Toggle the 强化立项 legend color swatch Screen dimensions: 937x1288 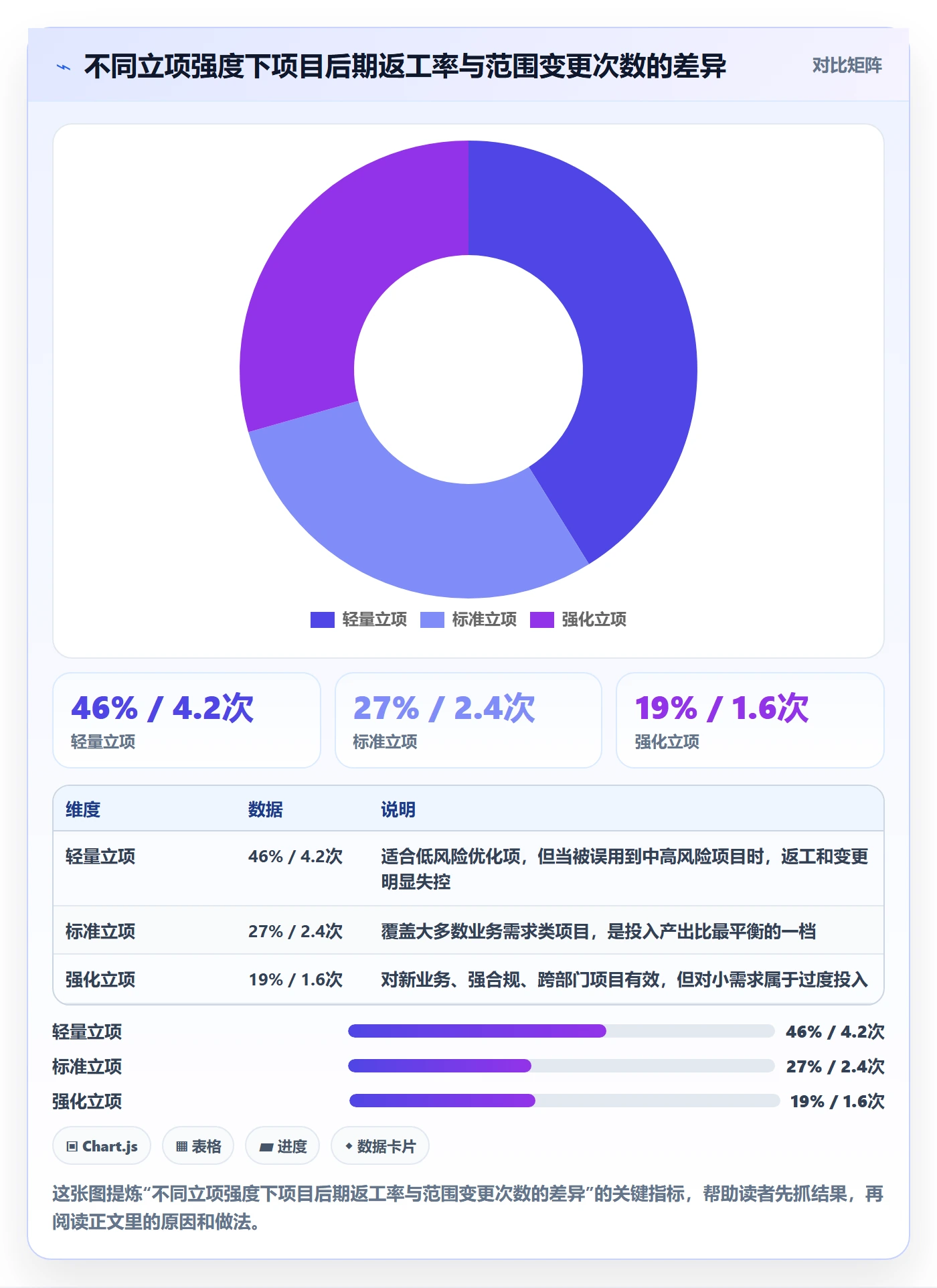click(542, 620)
